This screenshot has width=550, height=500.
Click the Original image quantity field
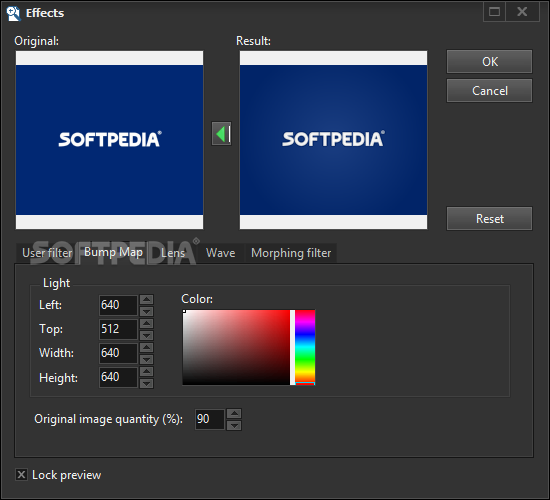pos(210,419)
